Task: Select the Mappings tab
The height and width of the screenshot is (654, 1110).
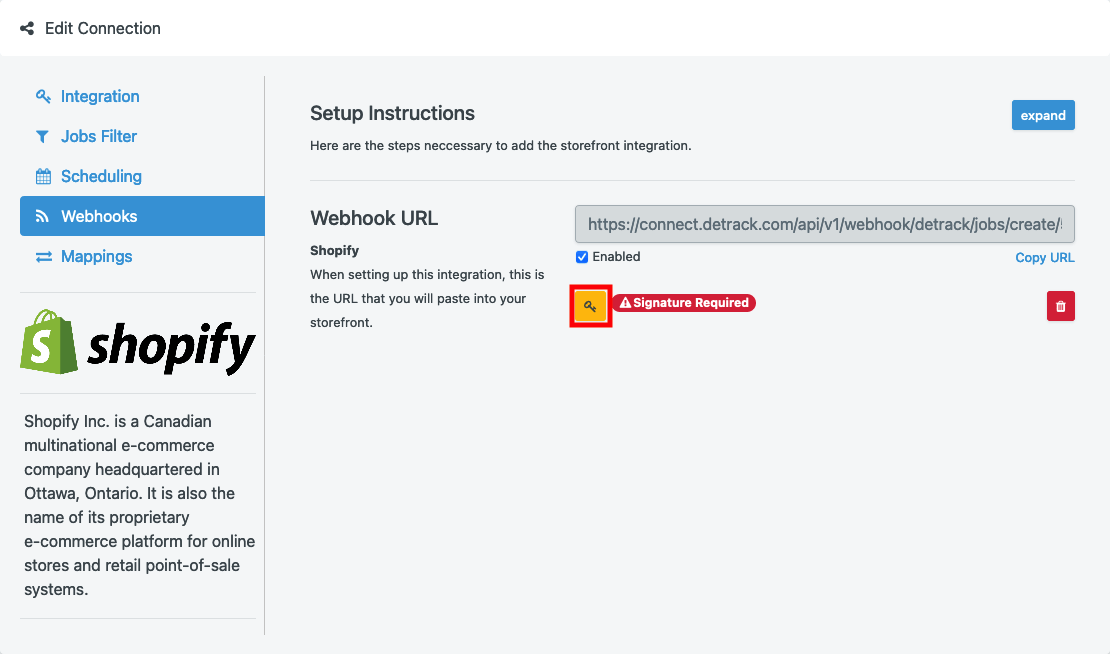Action: pyautogui.click(x=96, y=257)
